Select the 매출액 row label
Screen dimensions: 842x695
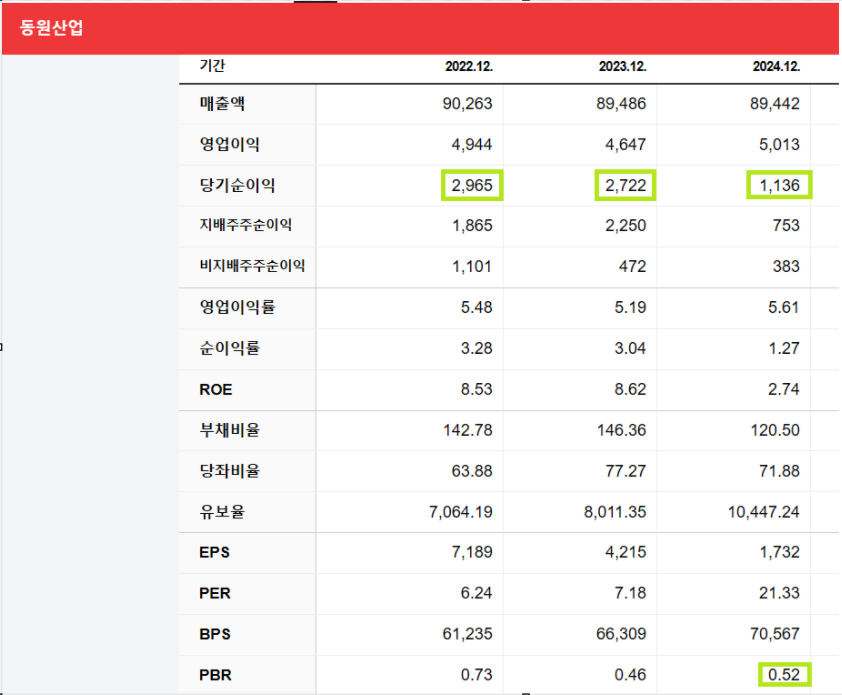coord(222,103)
